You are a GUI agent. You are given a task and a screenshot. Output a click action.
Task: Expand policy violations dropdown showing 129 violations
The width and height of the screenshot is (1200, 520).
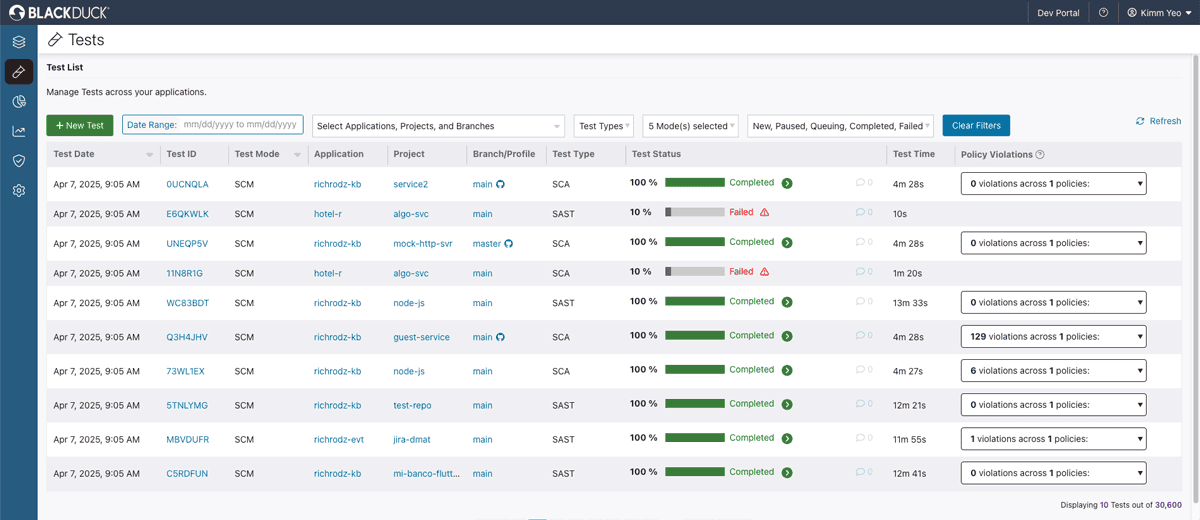pyautogui.click(x=1053, y=337)
